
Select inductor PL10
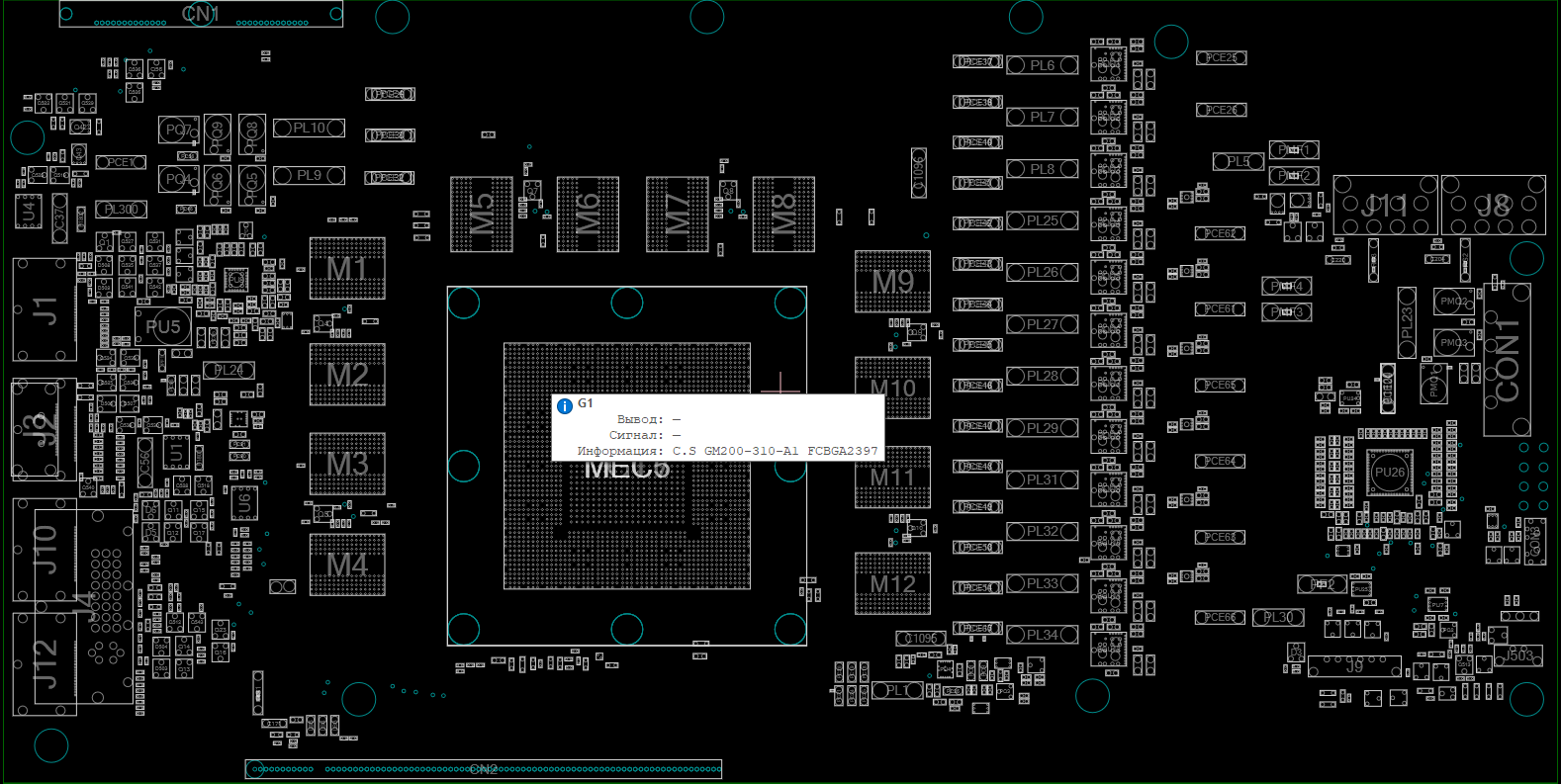click(309, 128)
